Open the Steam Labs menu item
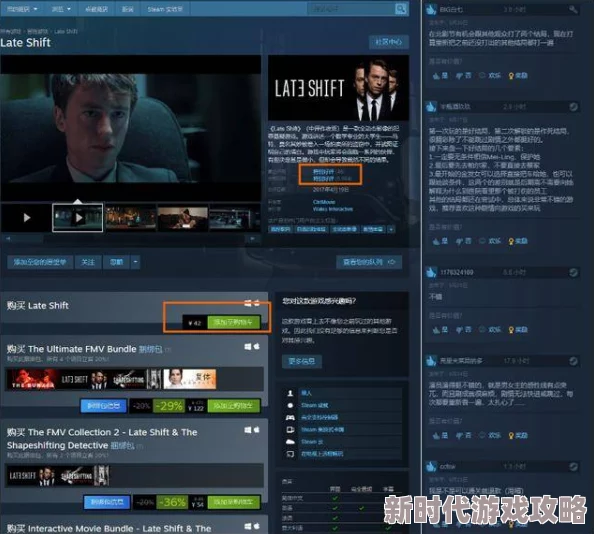The image size is (594, 534). click(x=165, y=9)
